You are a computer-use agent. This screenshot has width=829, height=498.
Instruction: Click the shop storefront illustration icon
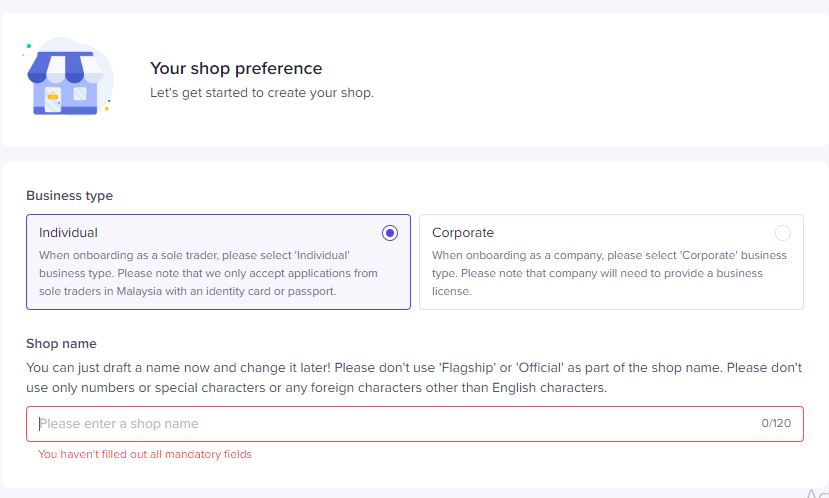(67, 77)
